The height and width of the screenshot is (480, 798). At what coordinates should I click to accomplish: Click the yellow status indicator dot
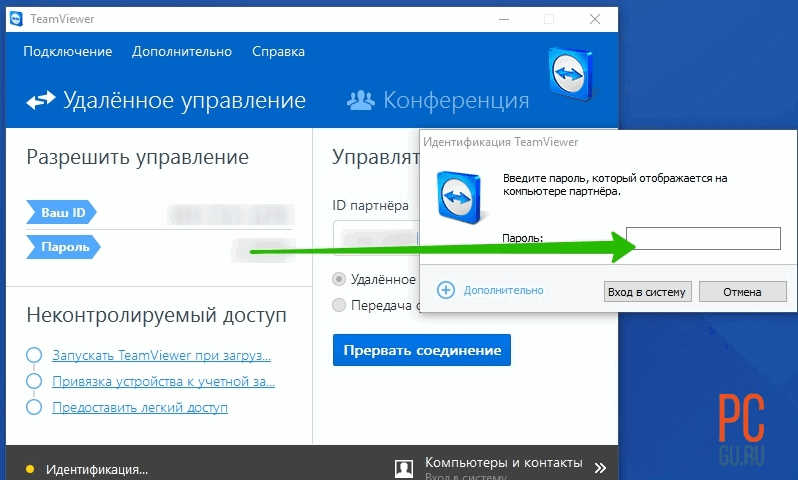(30, 469)
